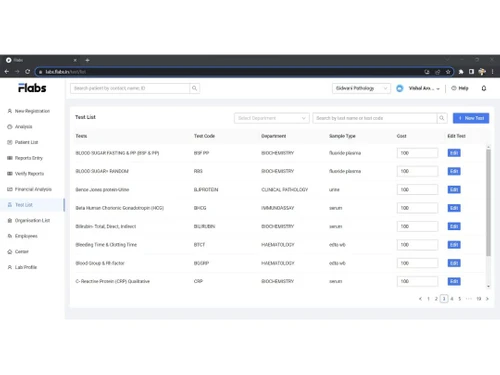The height and width of the screenshot is (375, 500).
Task: Open the Help link
Action: click(460, 88)
